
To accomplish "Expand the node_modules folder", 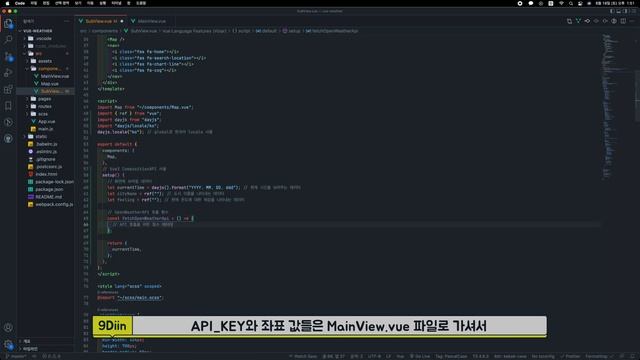I will pos(45,46).
